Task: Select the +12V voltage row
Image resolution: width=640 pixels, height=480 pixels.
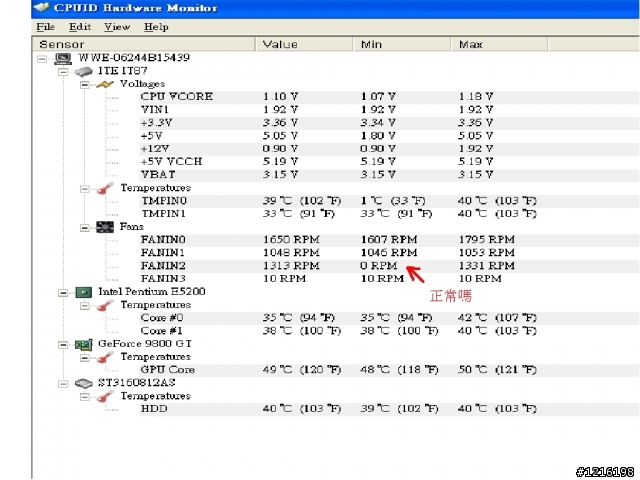Action: (389, 149)
